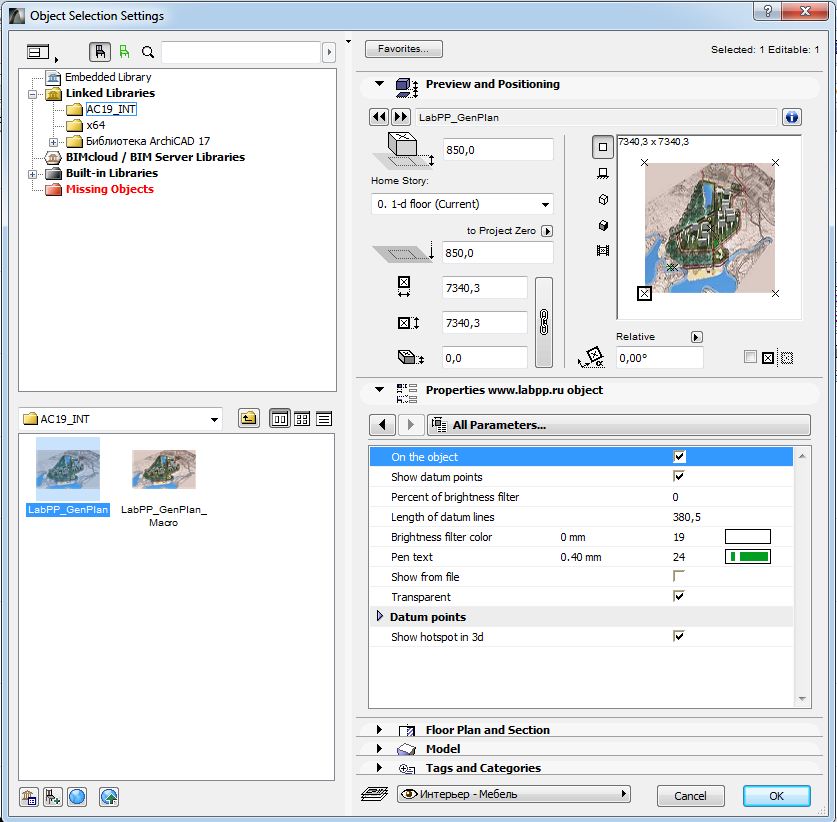This screenshot has width=837, height=822.
Task: Click the load other object icon
Action: (53, 797)
